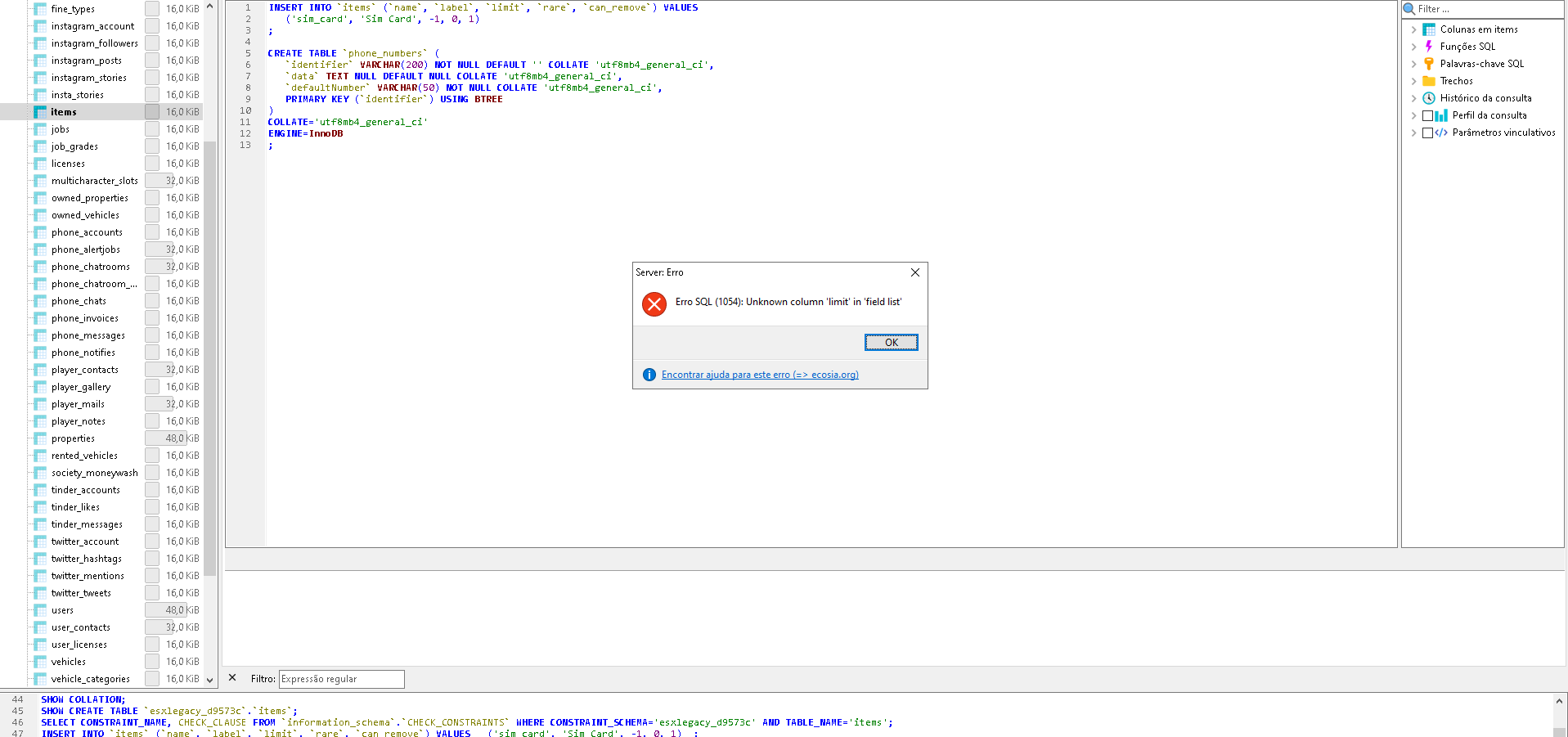Expand the Histórico da consulta node
The height and width of the screenshot is (737, 1568).
click(x=1413, y=98)
